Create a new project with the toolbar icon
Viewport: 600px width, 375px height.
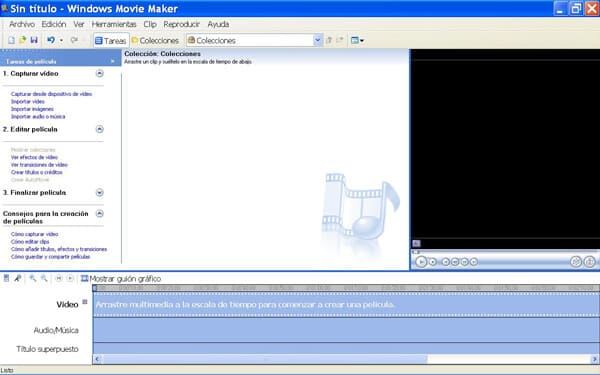(11, 40)
